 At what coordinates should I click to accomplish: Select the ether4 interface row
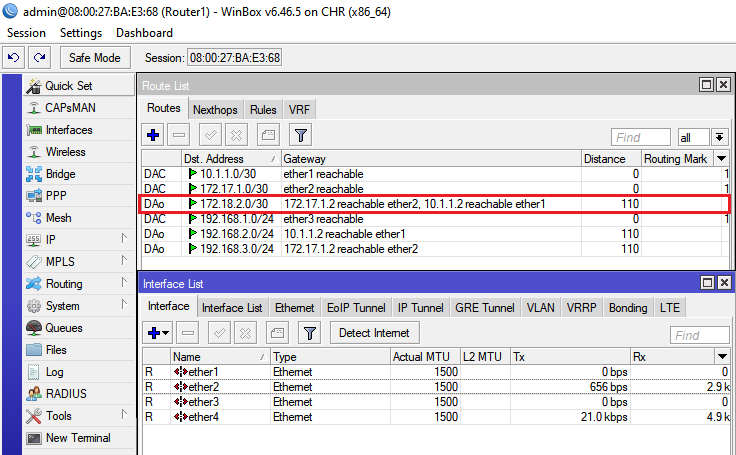[437, 417]
